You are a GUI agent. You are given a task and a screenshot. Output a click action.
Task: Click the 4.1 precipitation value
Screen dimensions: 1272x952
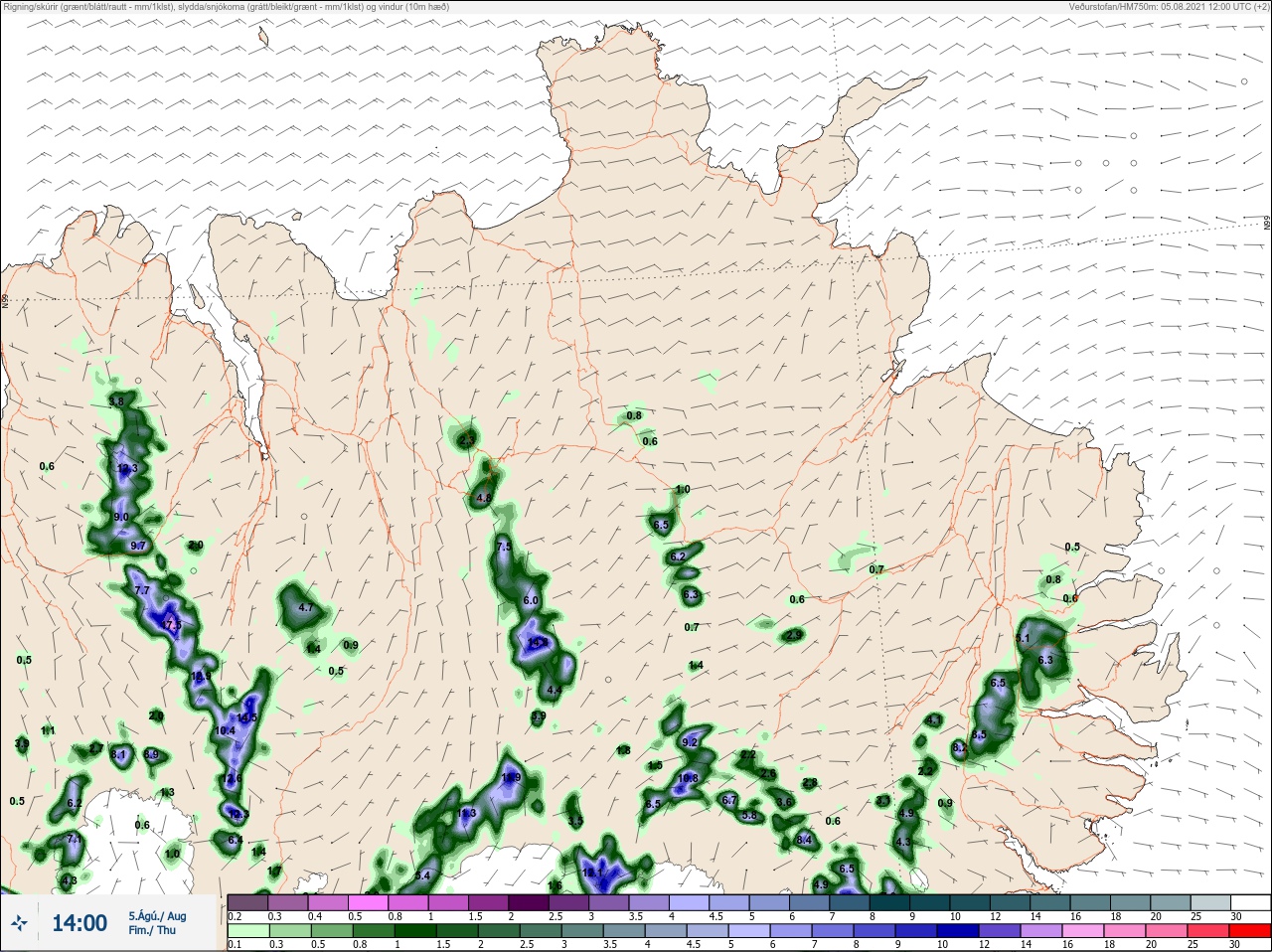pos(933,719)
